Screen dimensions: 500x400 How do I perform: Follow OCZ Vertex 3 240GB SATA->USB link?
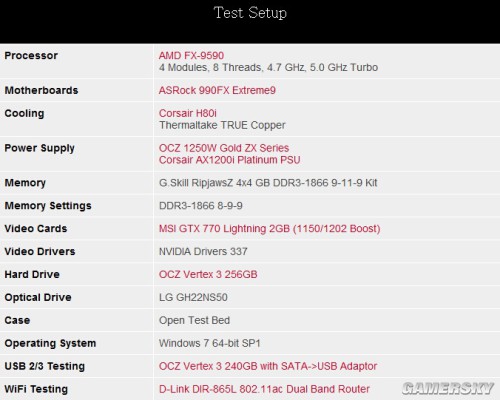[268, 366]
